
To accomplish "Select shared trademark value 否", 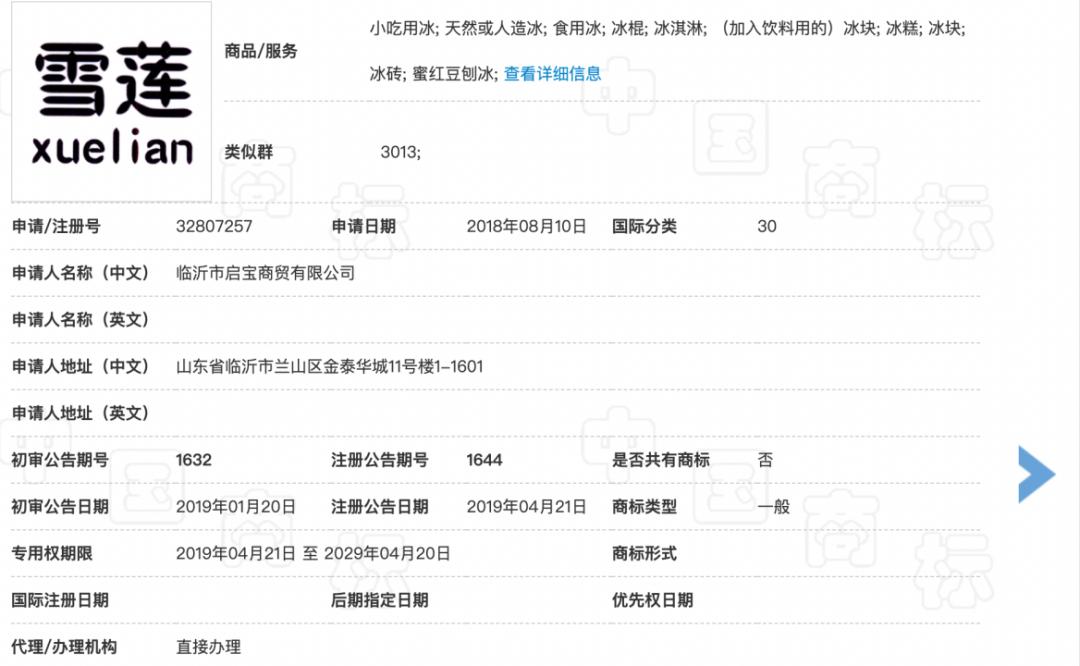I will pos(765,460).
